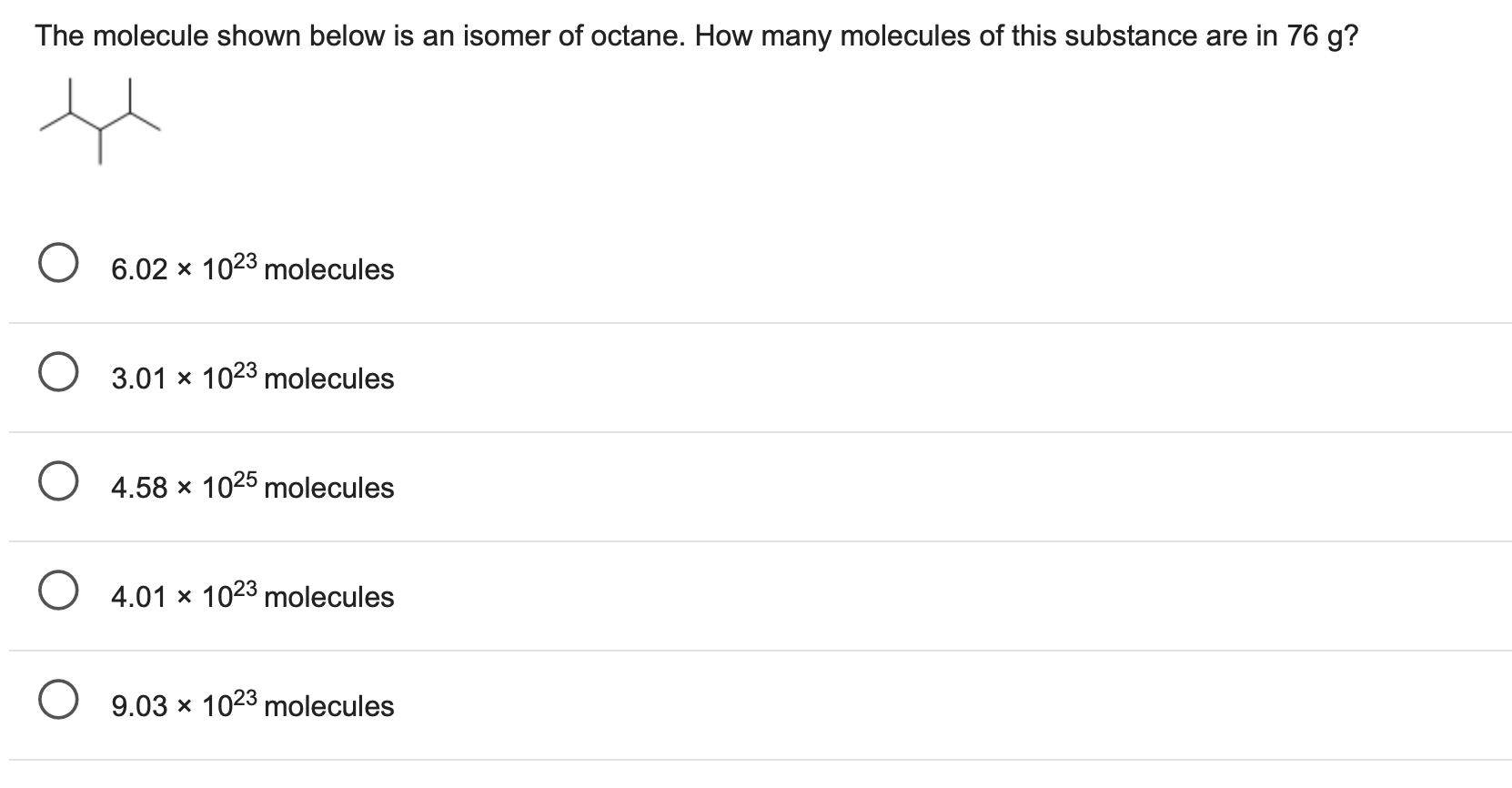Click the text '76 g' in the question
The height and width of the screenshot is (788, 1512).
click(1316, 35)
